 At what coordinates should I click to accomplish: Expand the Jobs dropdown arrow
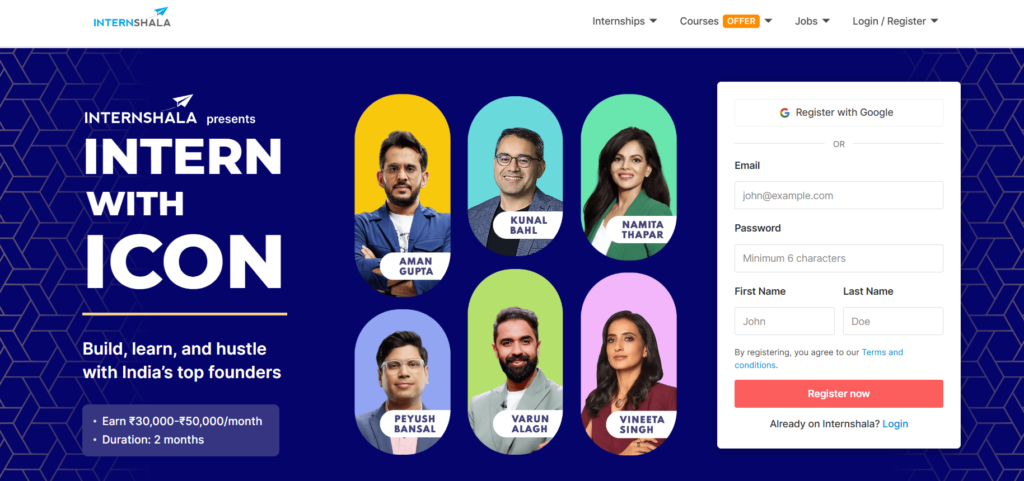point(826,22)
